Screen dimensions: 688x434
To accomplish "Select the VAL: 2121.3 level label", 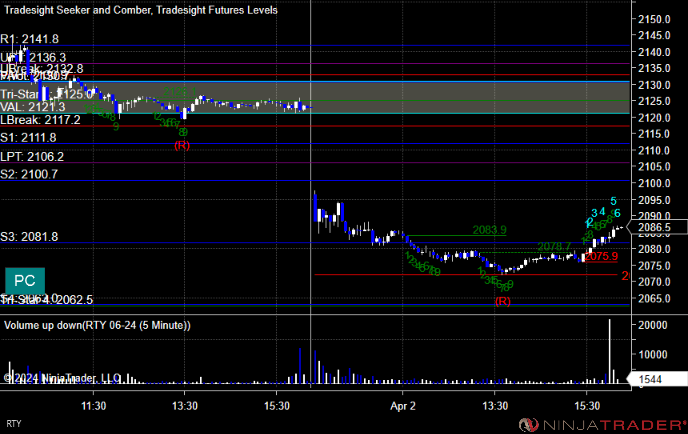I will coord(33,107).
